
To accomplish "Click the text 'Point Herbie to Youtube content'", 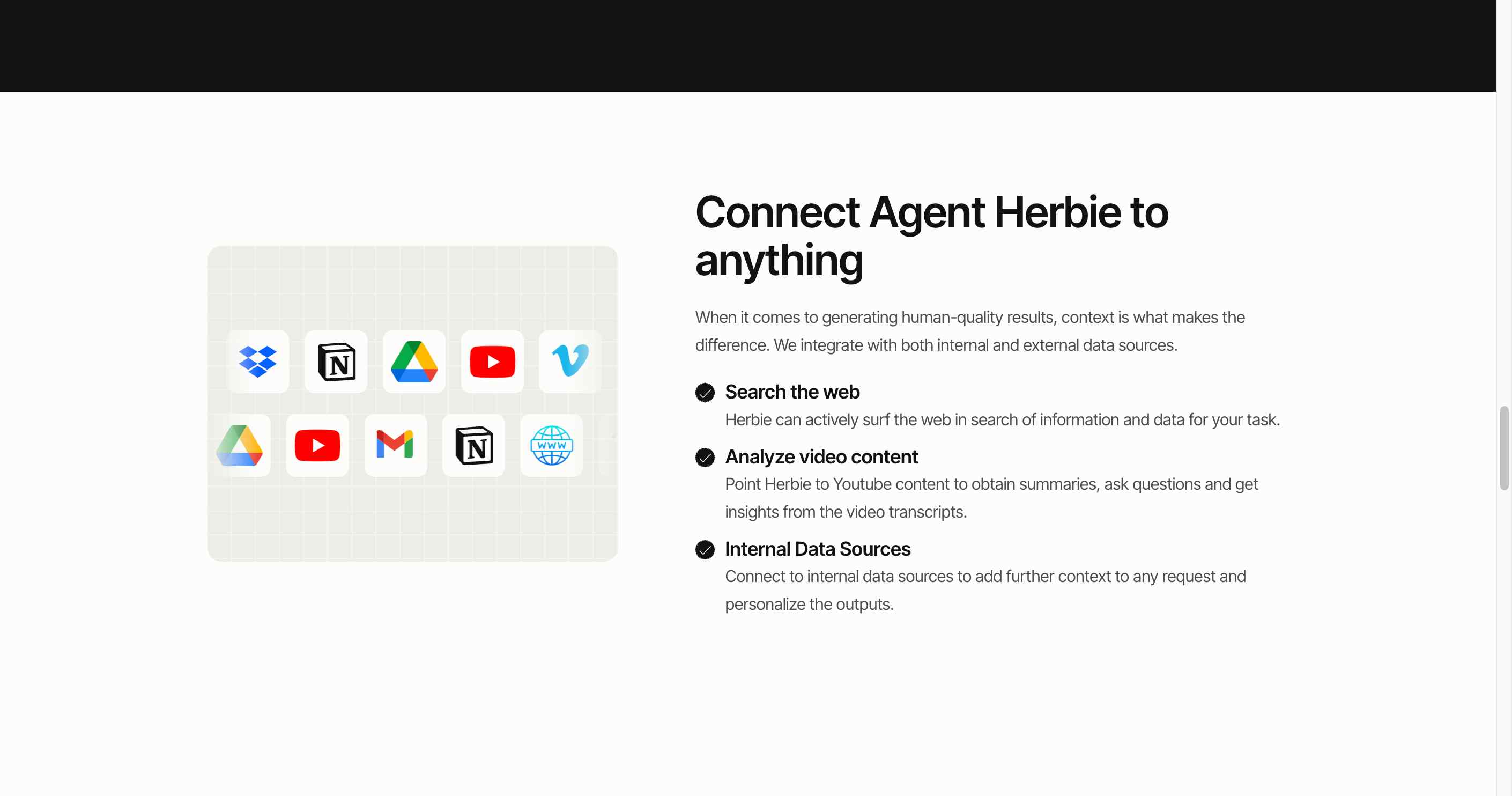I will (x=991, y=498).
